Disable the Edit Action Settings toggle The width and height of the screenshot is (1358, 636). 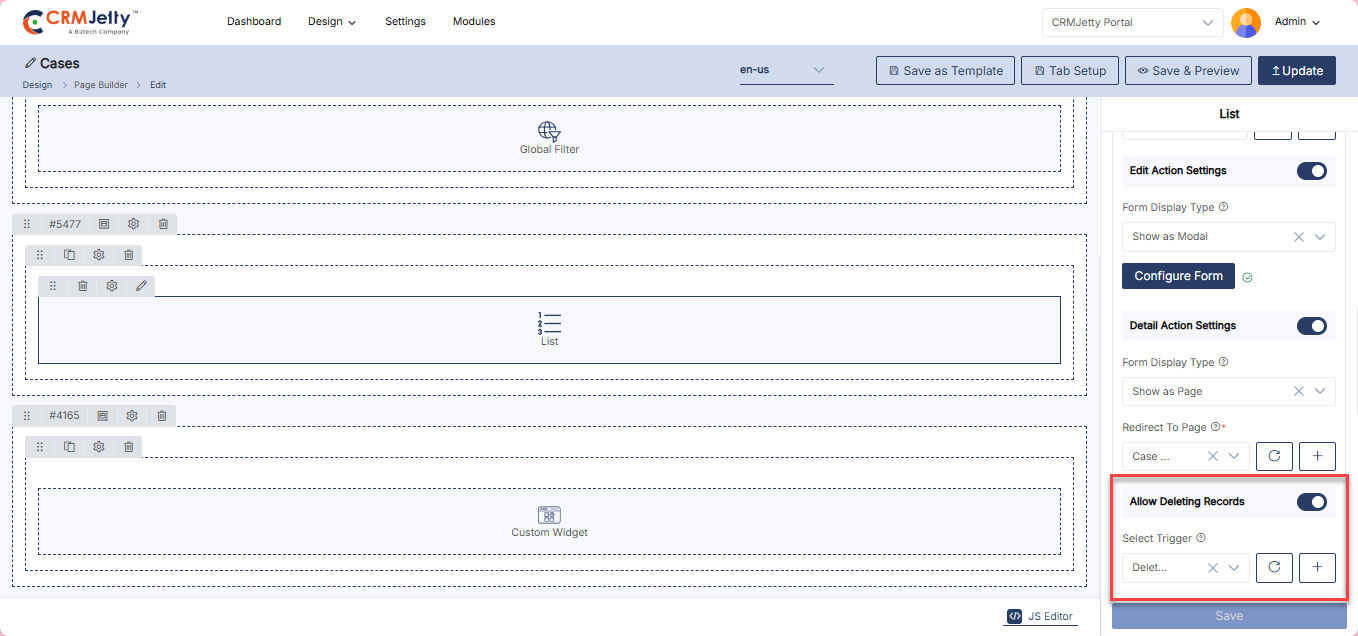1311,171
